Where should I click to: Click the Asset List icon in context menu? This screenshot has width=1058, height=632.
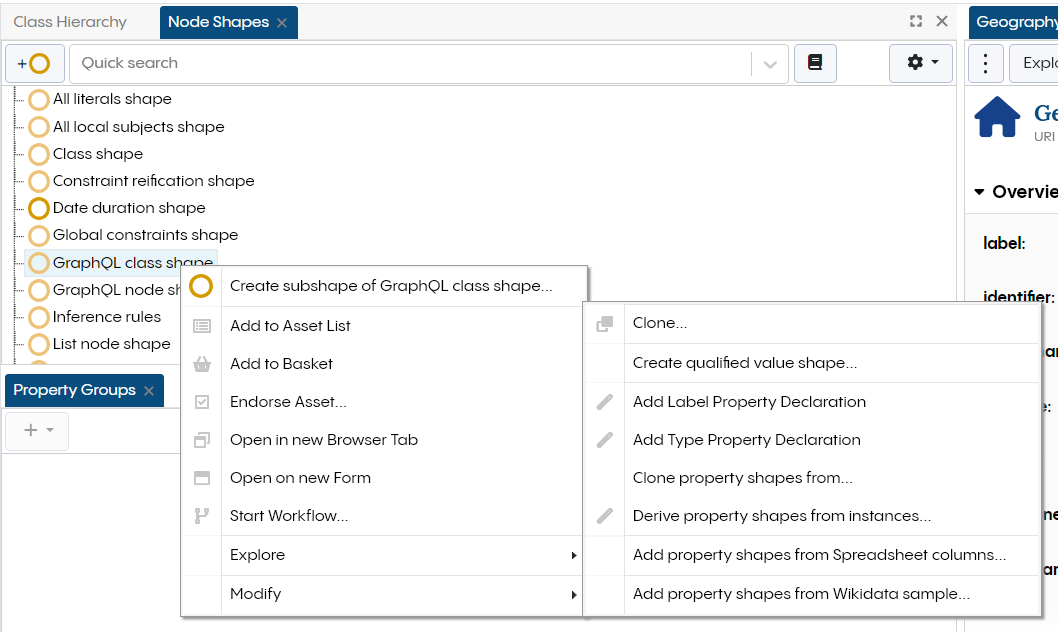click(x=202, y=326)
